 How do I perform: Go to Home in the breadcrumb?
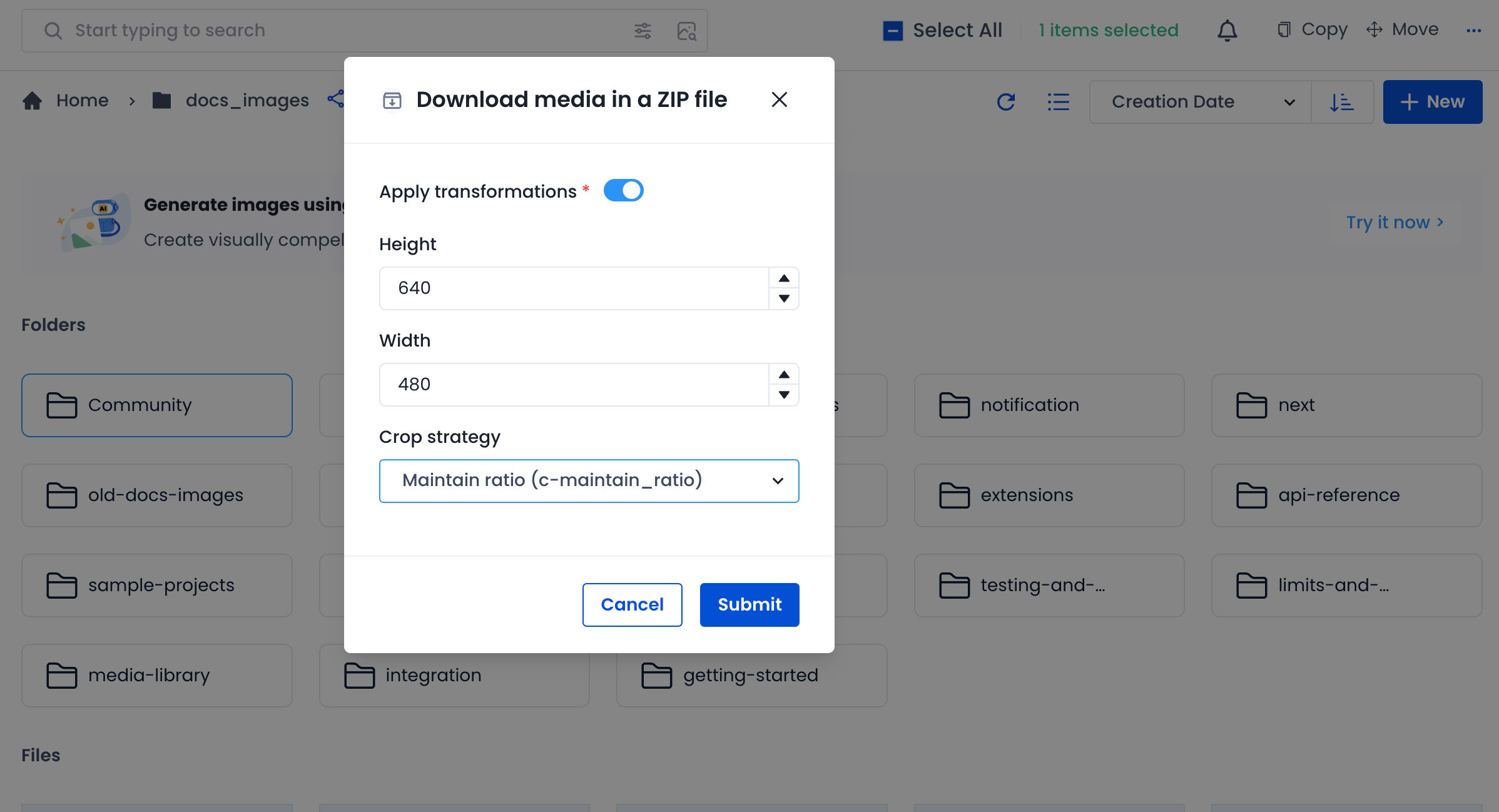point(82,100)
